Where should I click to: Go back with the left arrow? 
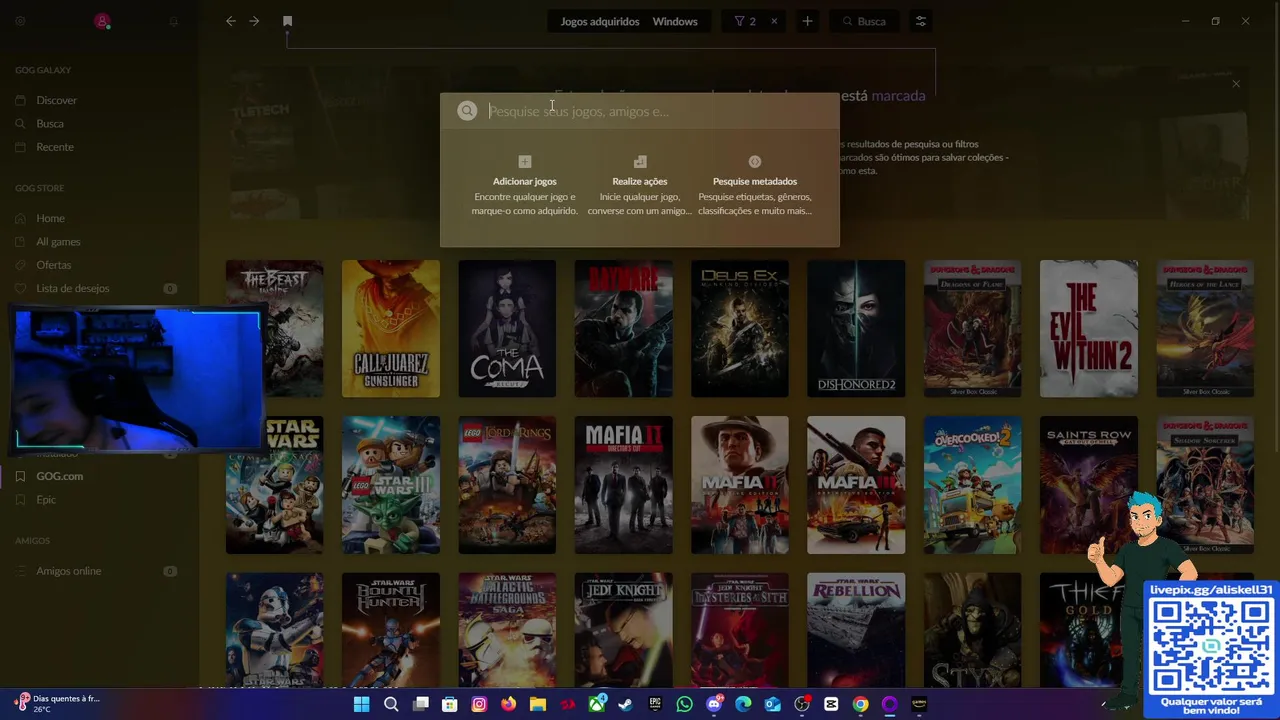tap(231, 21)
